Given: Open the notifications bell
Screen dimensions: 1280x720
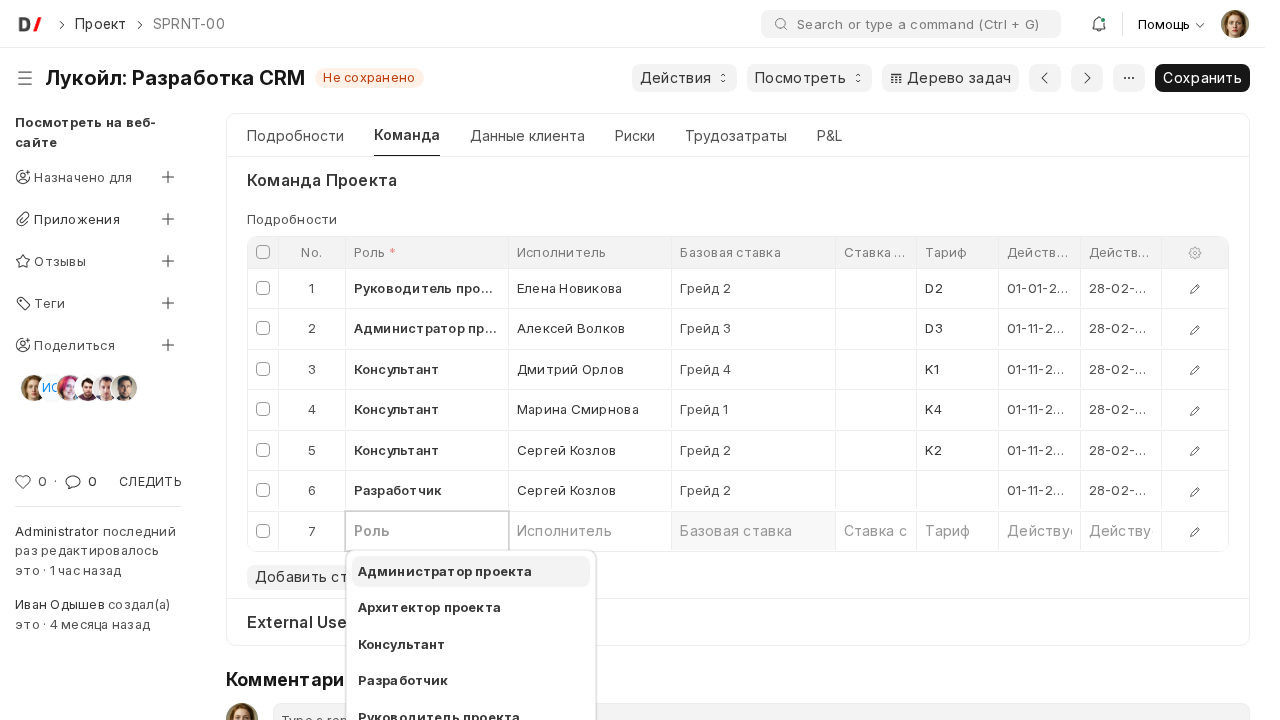Looking at the screenshot, I should (1099, 24).
